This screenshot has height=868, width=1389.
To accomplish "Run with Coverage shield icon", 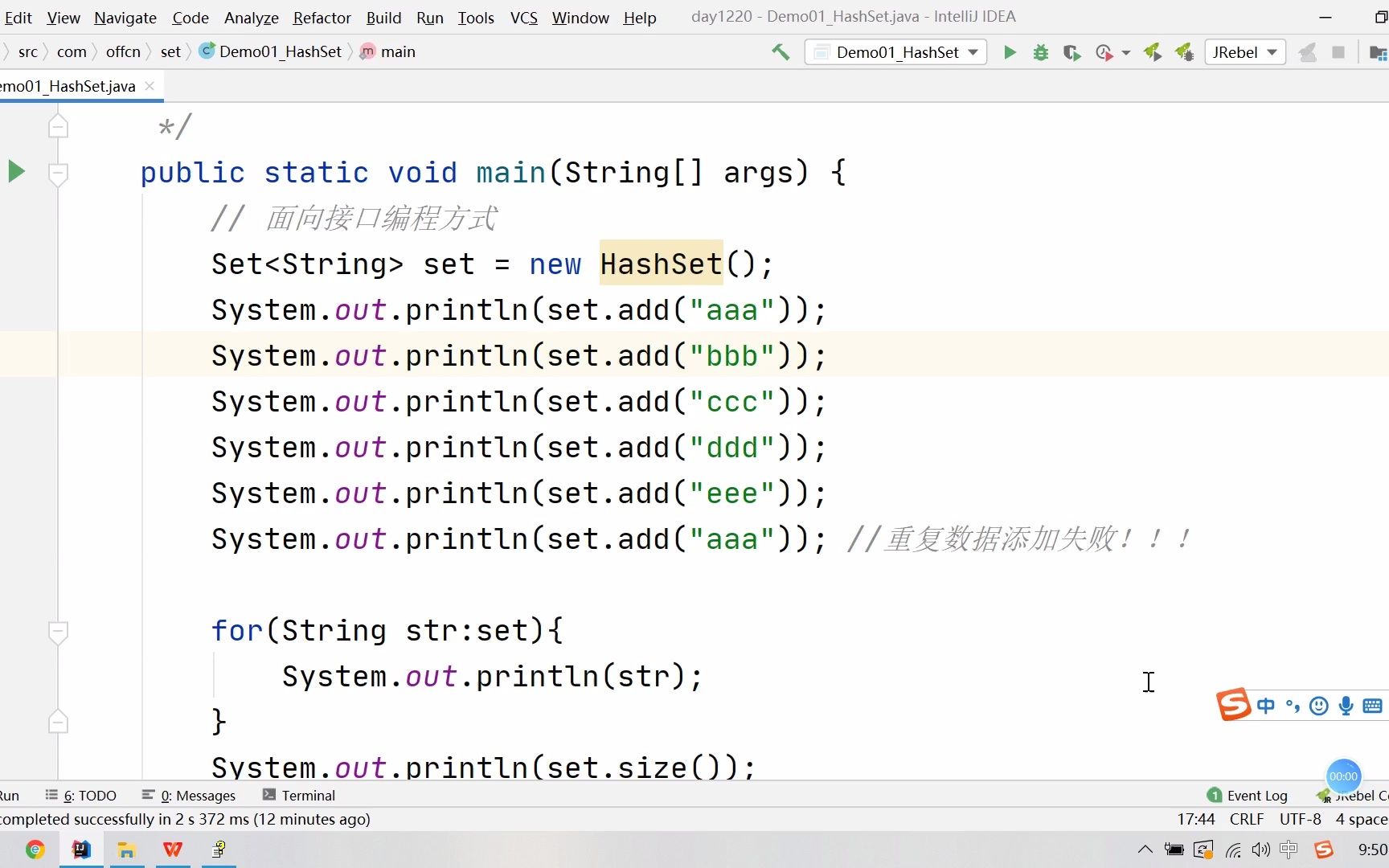I will [1071, 52].
